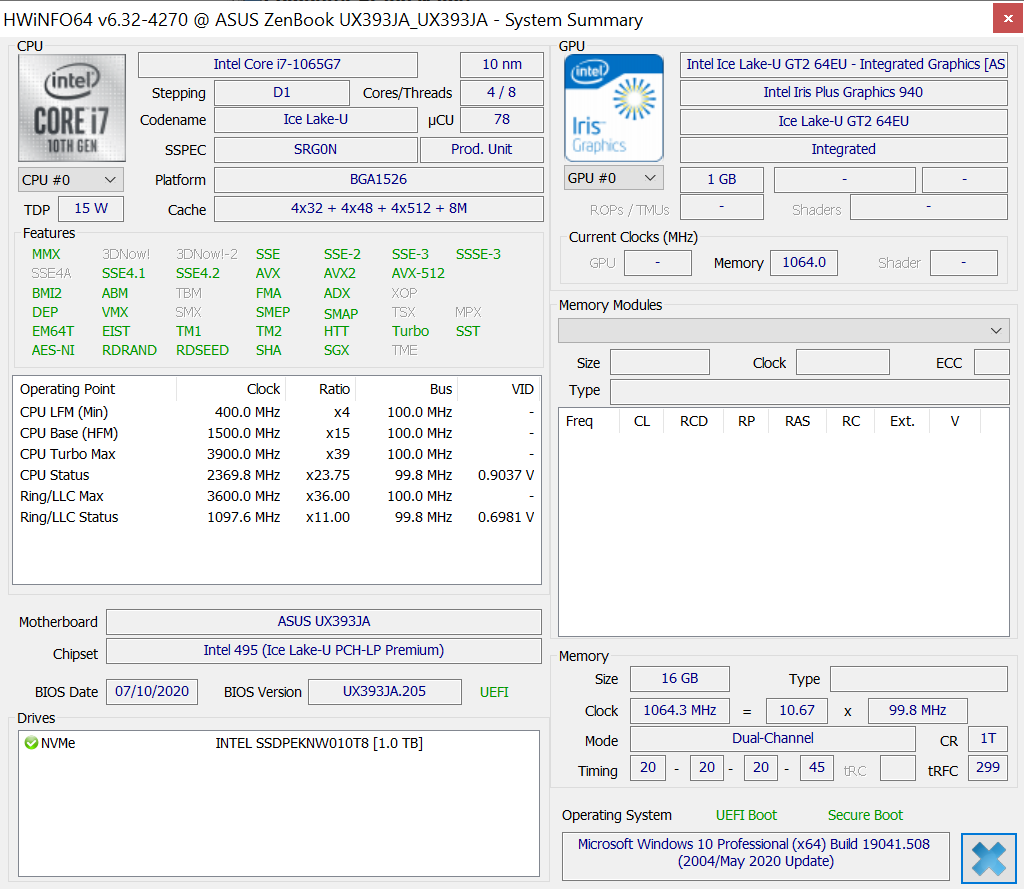Select the CPU Base (HFM) row
Viewport: 1024px width, 889px height.
click(277, 433)
